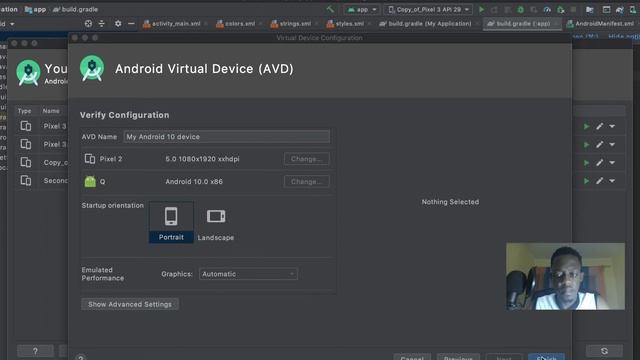Viewport: 640px width, 360px height.
Task: Open the app run configuration dropdown
Action: (362, 9)
